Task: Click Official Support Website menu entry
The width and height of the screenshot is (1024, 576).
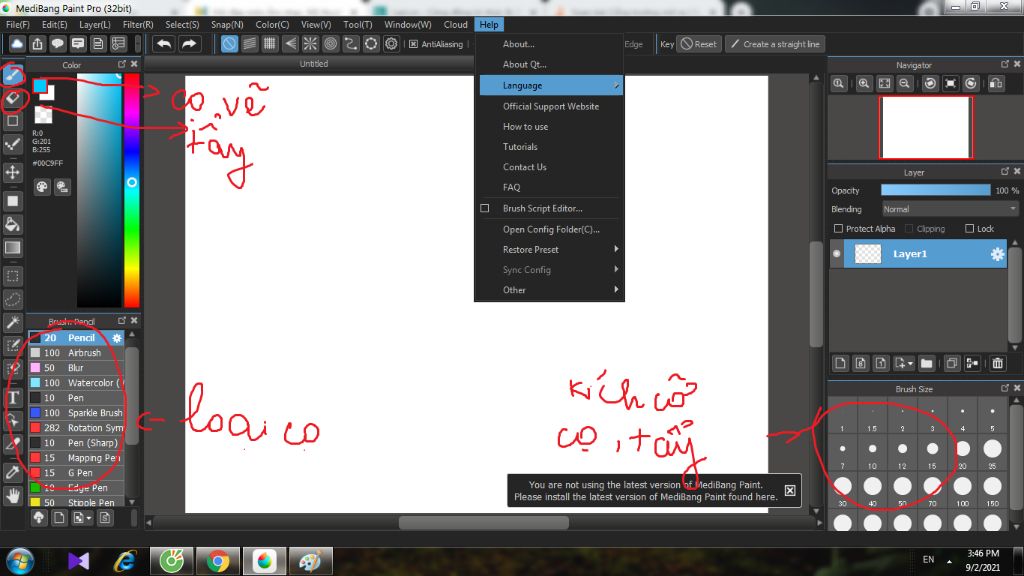Action: (x=551, y=106)
